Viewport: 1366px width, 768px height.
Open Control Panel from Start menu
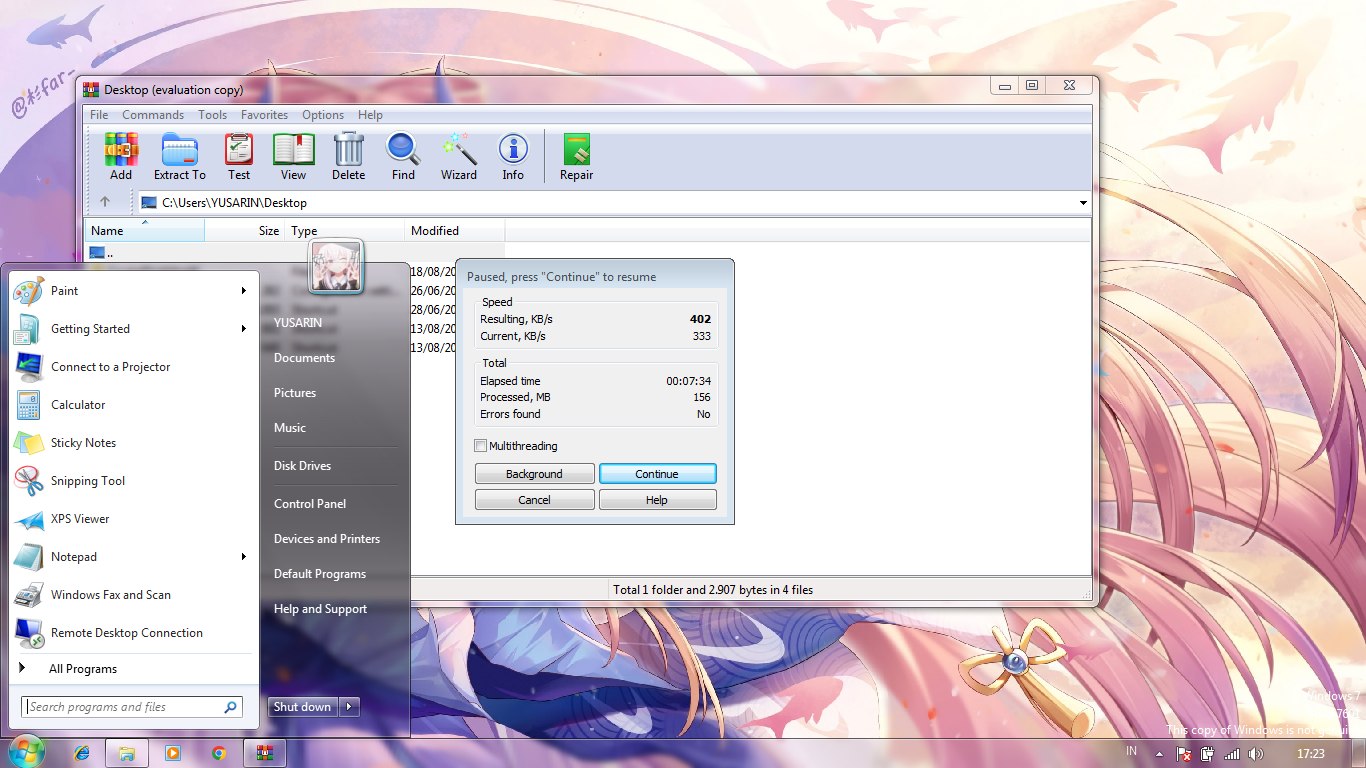tap(310, 504)
